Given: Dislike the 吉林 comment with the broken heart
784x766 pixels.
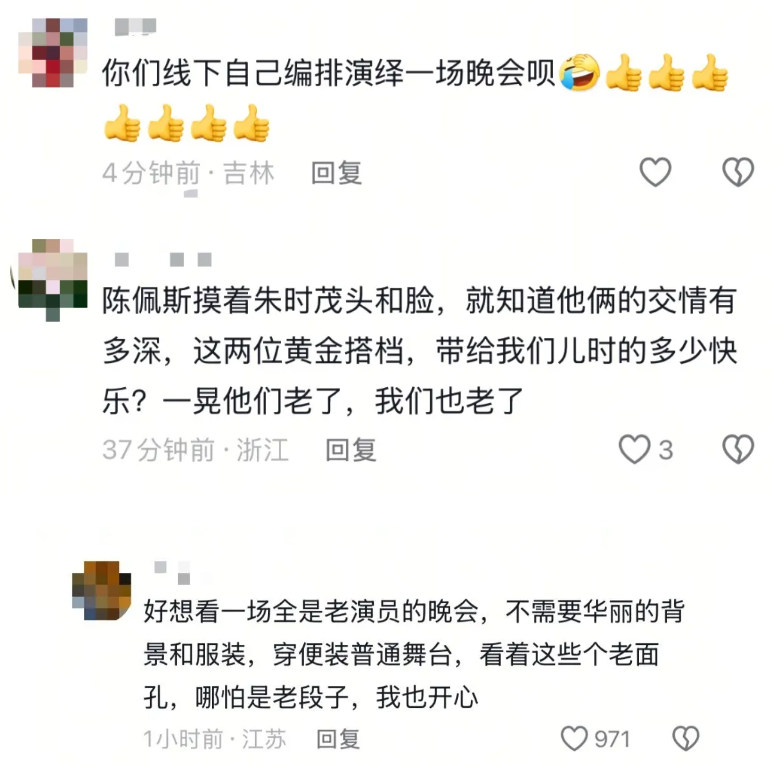Looking at the screenshot, I should tap(738, 172).
